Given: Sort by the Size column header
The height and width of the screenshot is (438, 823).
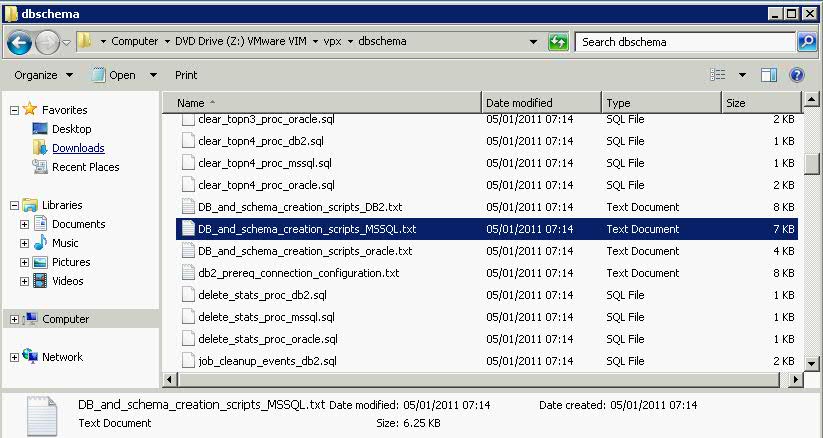Looking at the screenshot, I should [762, 103].
